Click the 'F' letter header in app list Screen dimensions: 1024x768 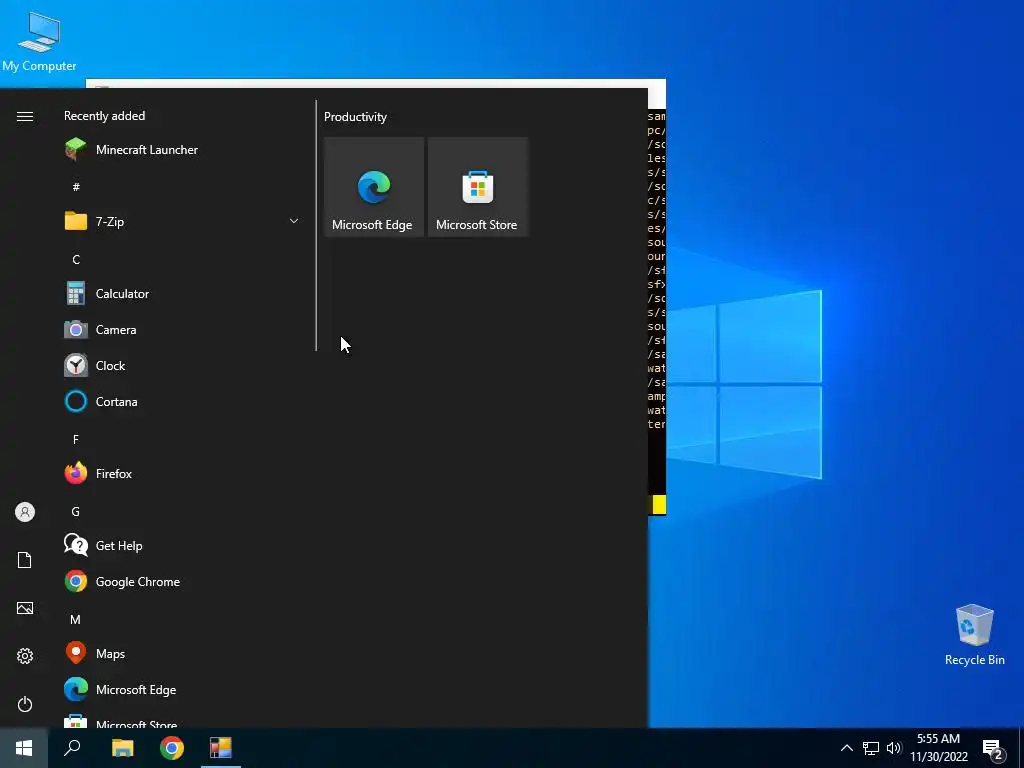(76, 440)
